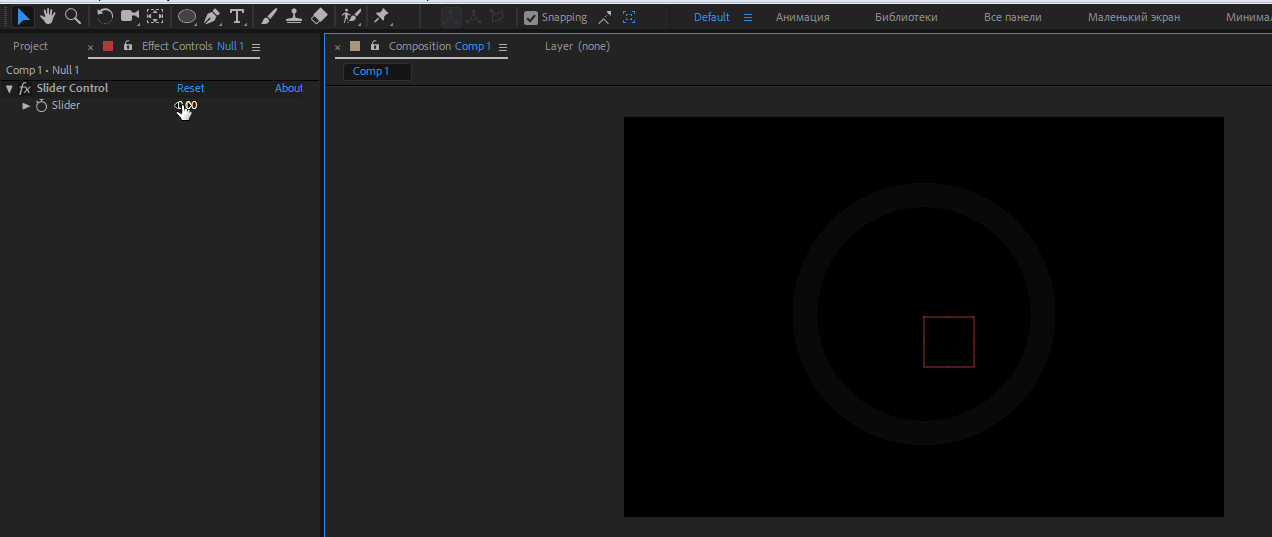Reset the Slider Control effect
This screenshot has height=537, width=1272.
click(x=190, y=88)
